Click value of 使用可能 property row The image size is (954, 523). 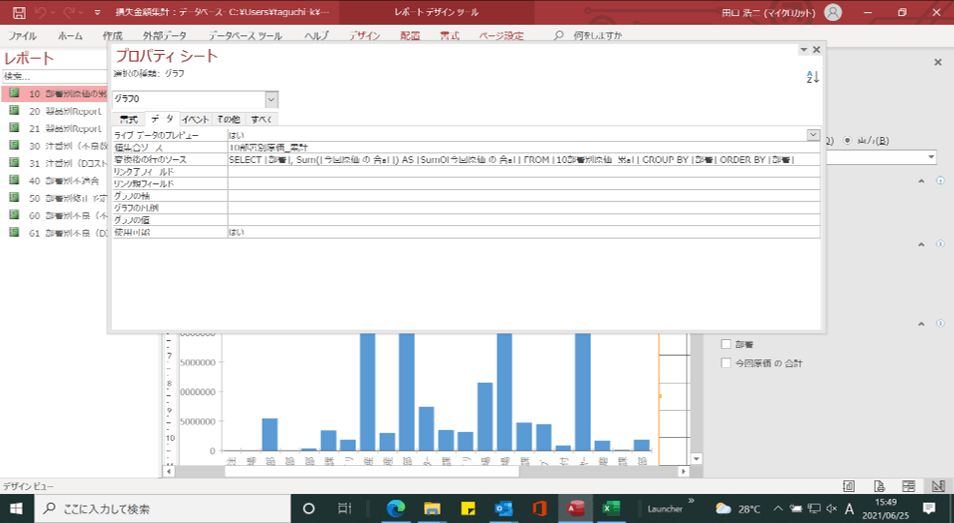point(524,232)
